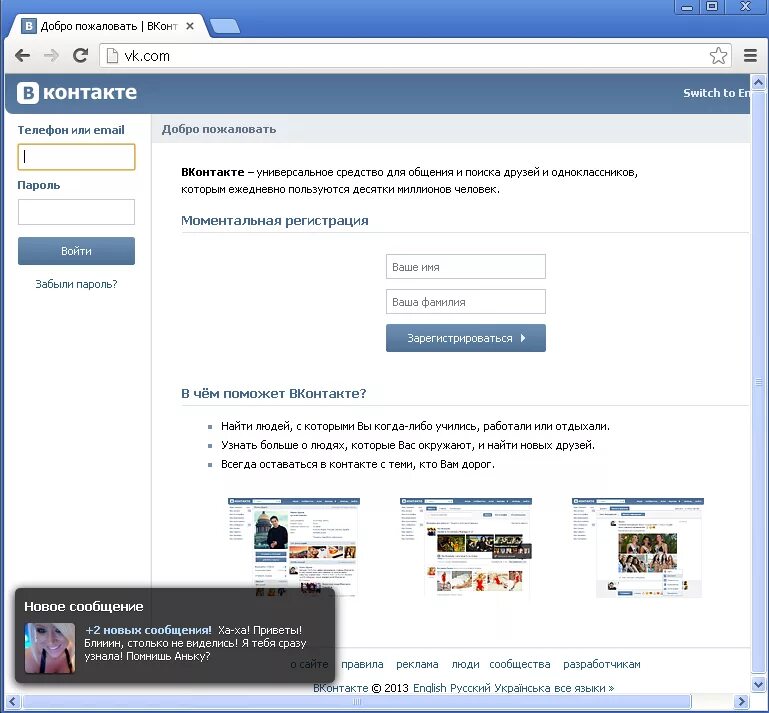The image size is (769, 713).
Task: Reload the page with refresh icon
Action: pyautogui.click(x=80, y=55)
